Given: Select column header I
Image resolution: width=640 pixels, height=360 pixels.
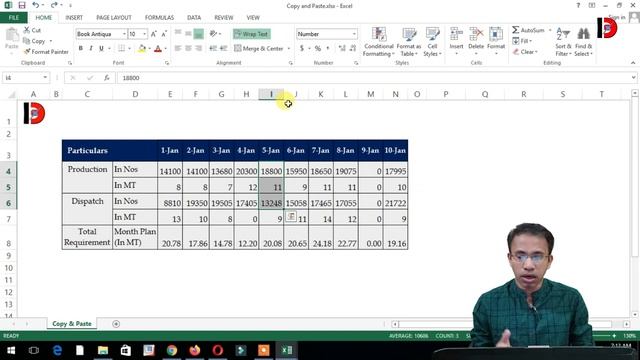Looking at the screenshot, I should [x=271, y=94].
